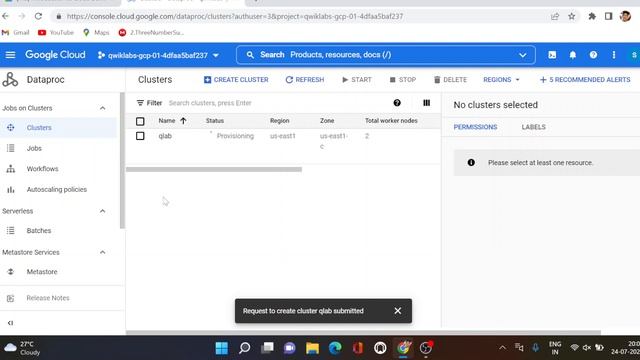640x360 pixels.
Task: Open the Maps bookmark
Action: pyautogui.click(x=96, y=32)
